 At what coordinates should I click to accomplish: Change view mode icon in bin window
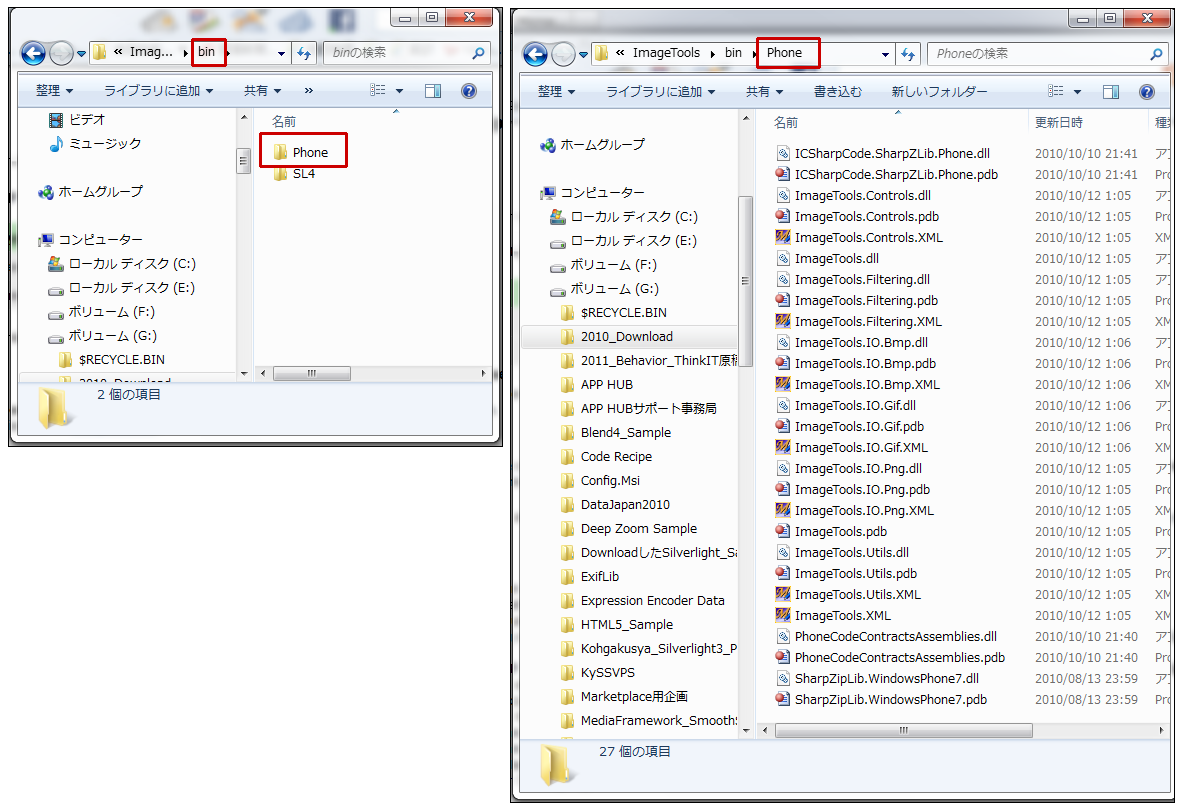click(x=378, y=90)
